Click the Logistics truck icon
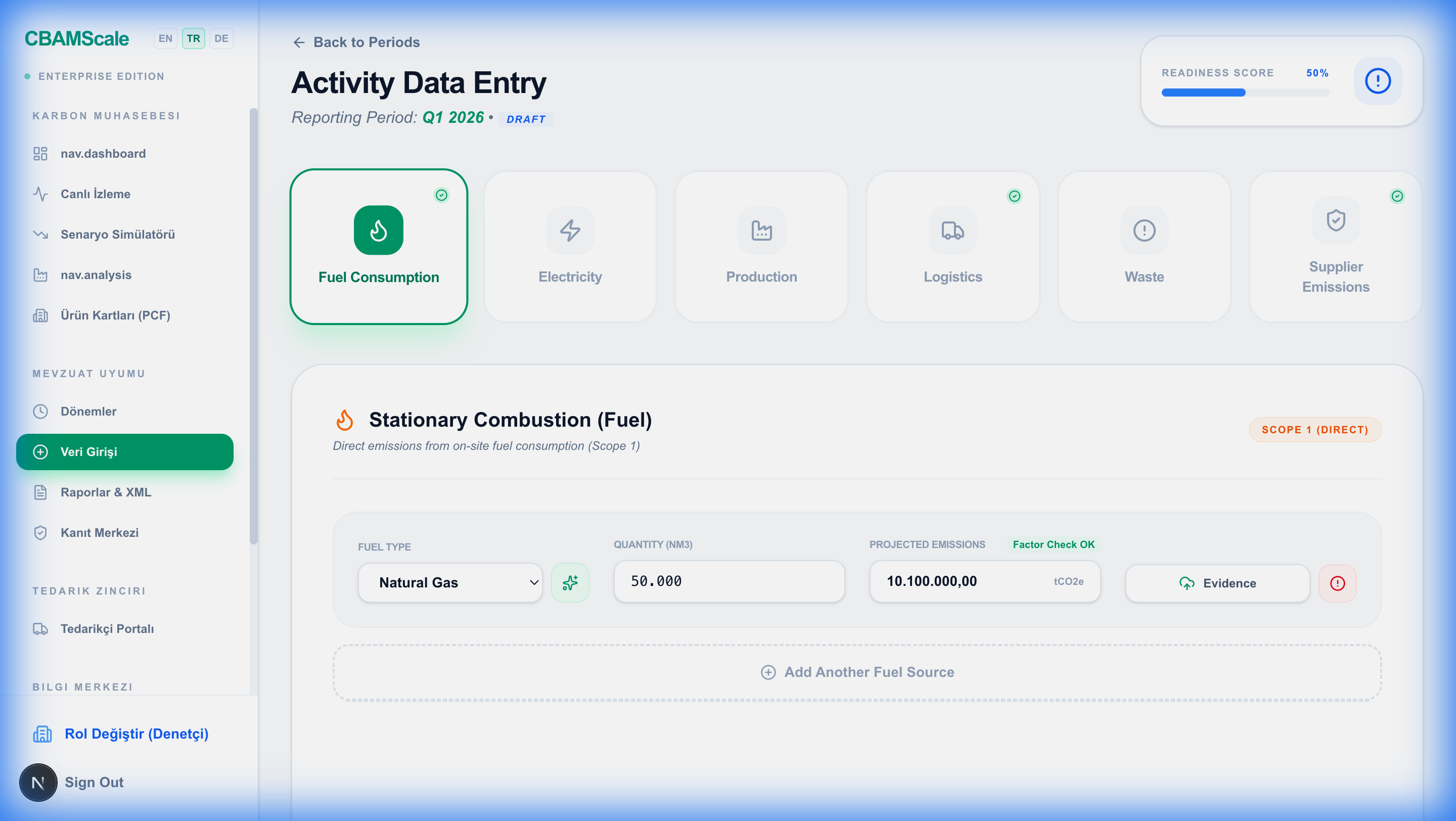This screenshot has width=1456, height=821. (x=952, y=231)
